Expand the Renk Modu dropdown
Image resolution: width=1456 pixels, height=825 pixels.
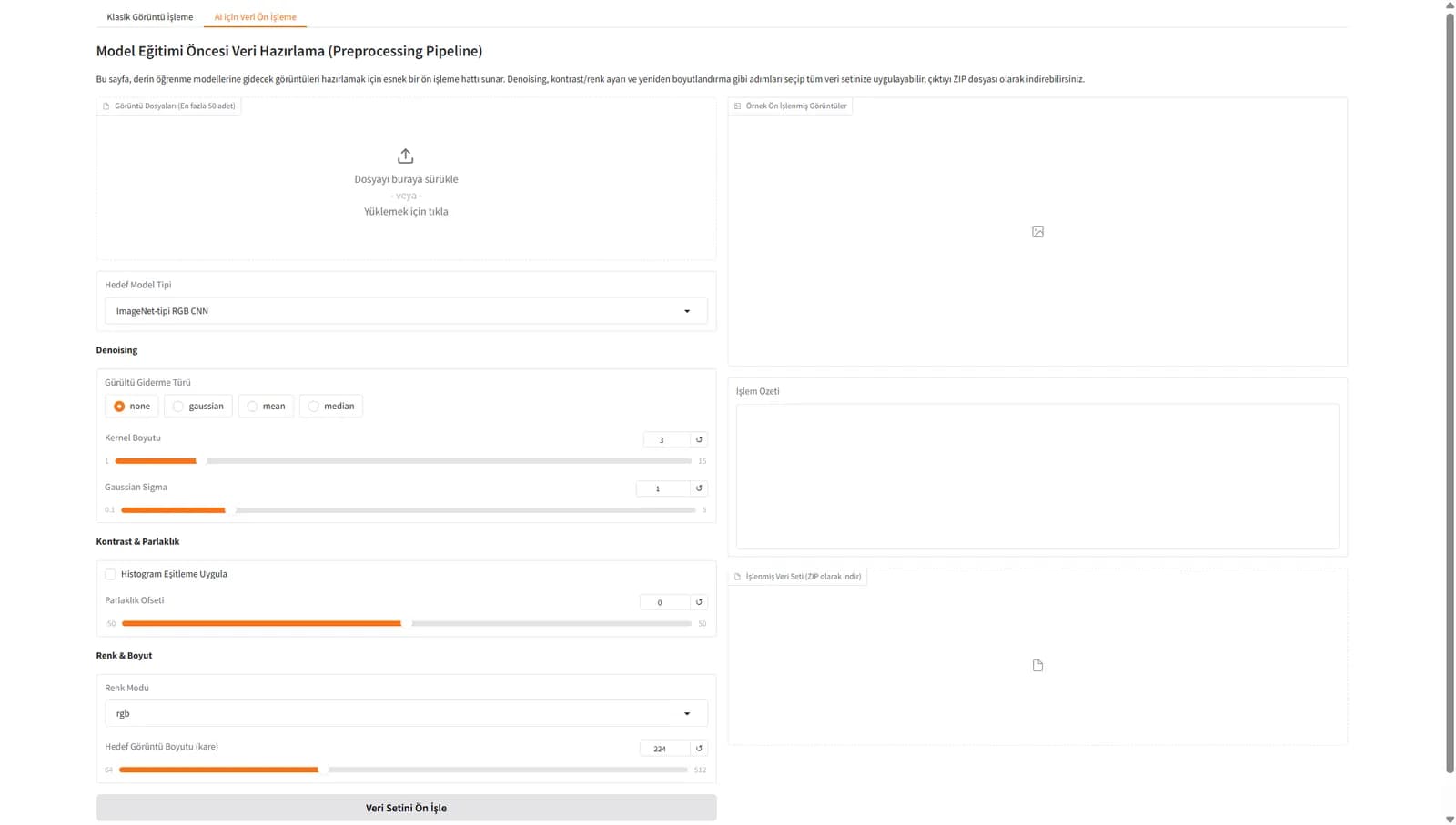click(x=406, y=714)
